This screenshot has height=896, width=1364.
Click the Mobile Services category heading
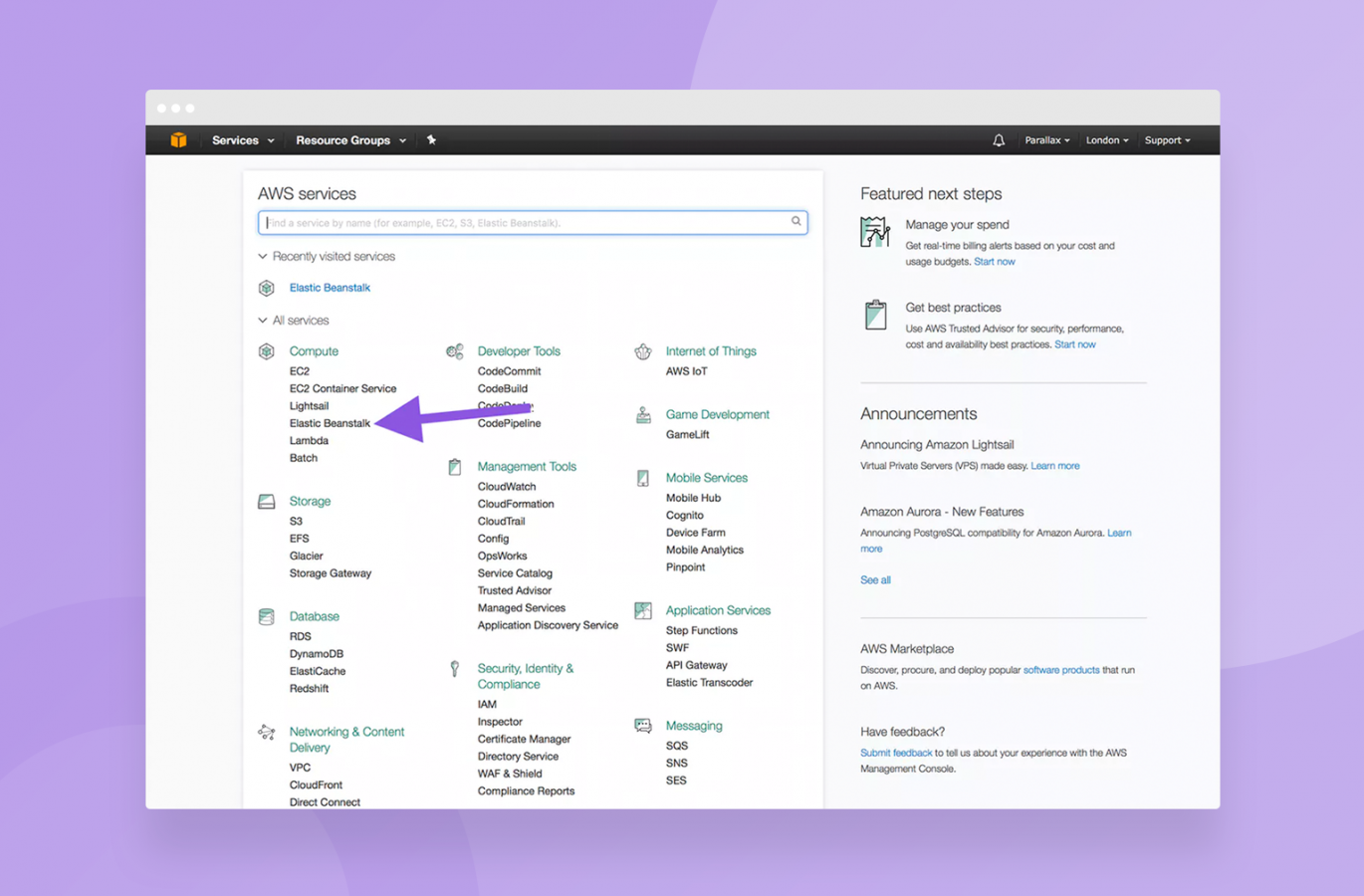[x=707, y=478]
